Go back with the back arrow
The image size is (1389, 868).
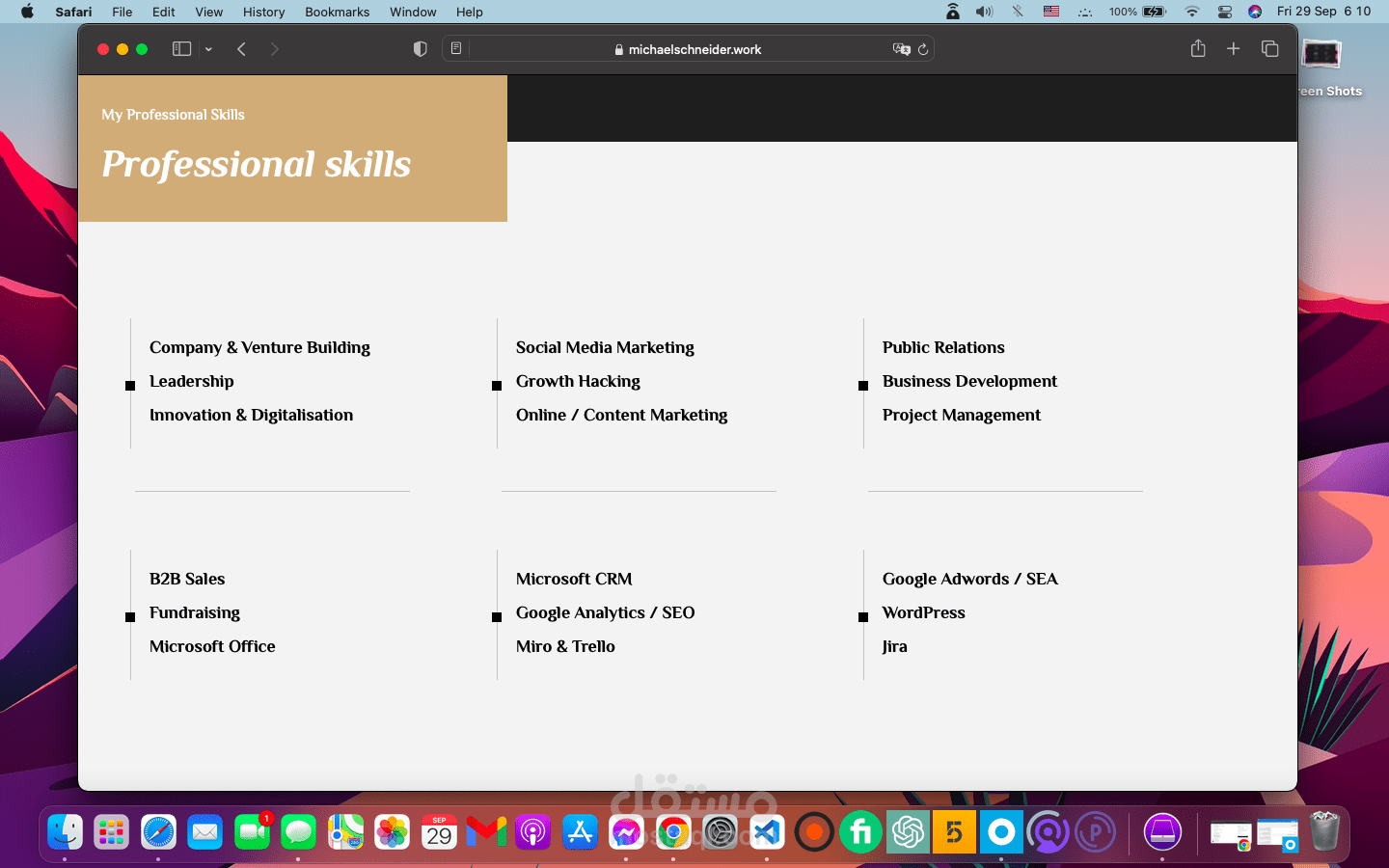pos(241,49)
